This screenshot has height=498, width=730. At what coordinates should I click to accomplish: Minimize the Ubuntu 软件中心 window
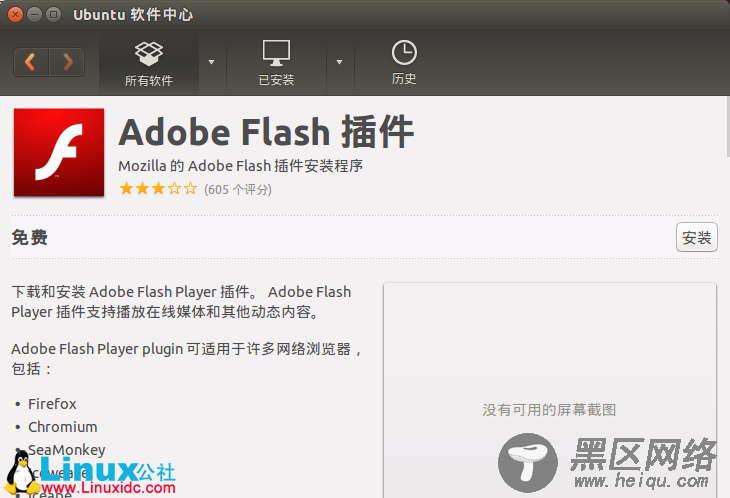click(x=34, y=15)
